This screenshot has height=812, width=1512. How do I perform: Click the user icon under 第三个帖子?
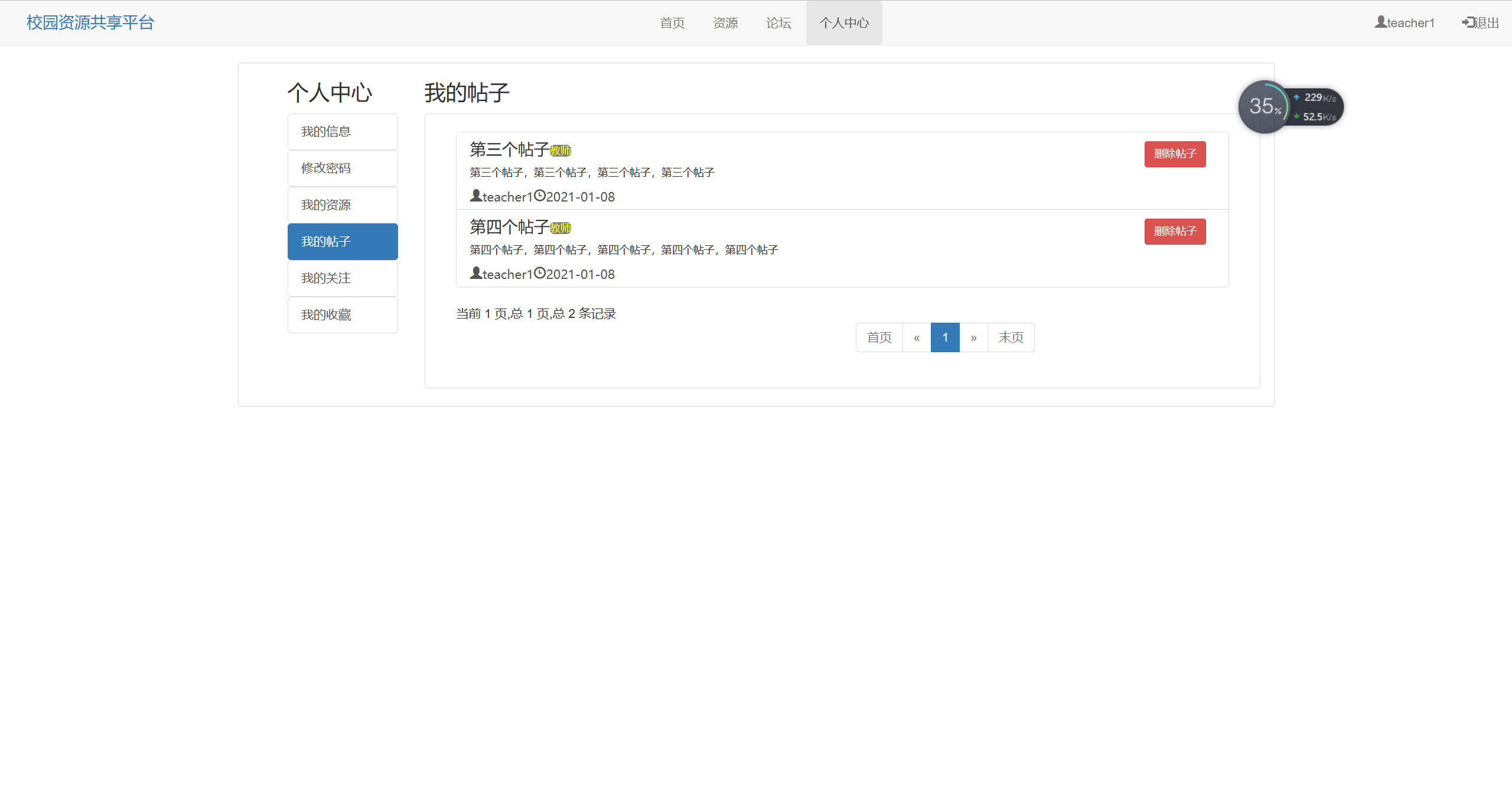click(475, 195)
